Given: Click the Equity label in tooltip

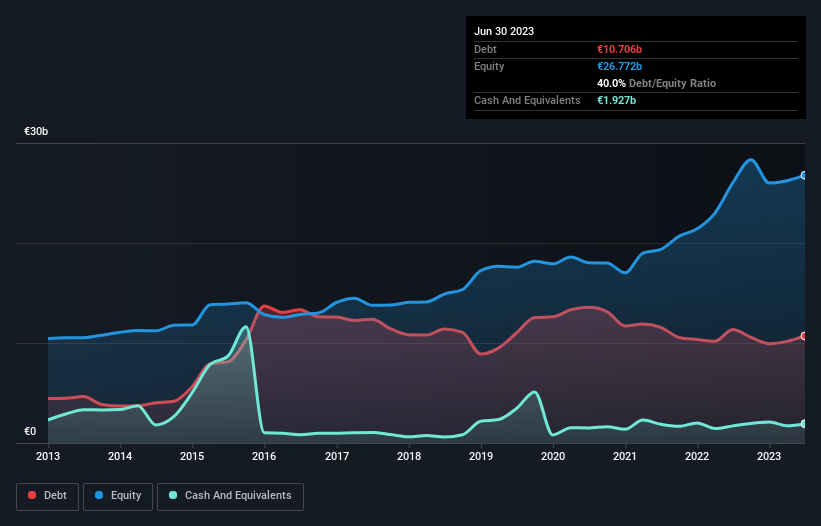Looking at the screenshot, I should point(489,66).
